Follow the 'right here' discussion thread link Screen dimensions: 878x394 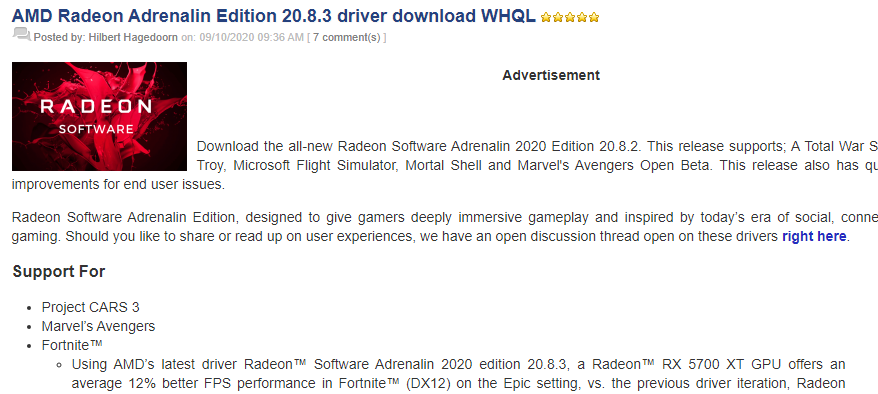(814, 236)
